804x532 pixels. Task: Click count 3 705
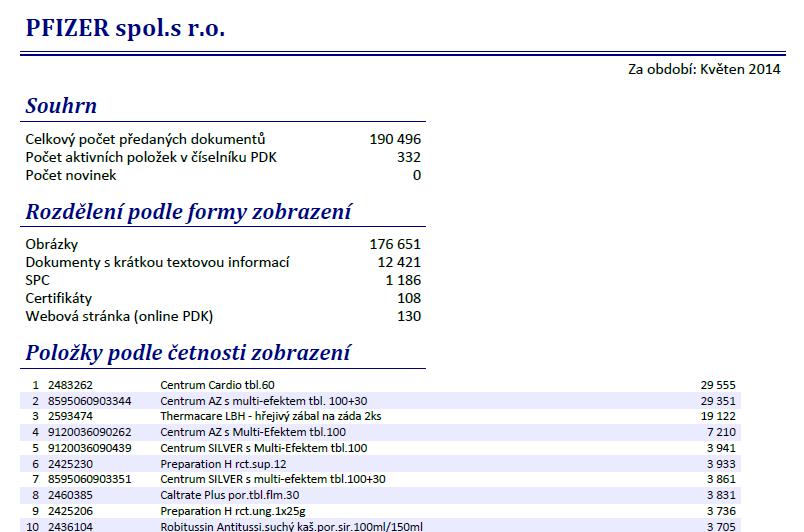click(x=721, y=526)
